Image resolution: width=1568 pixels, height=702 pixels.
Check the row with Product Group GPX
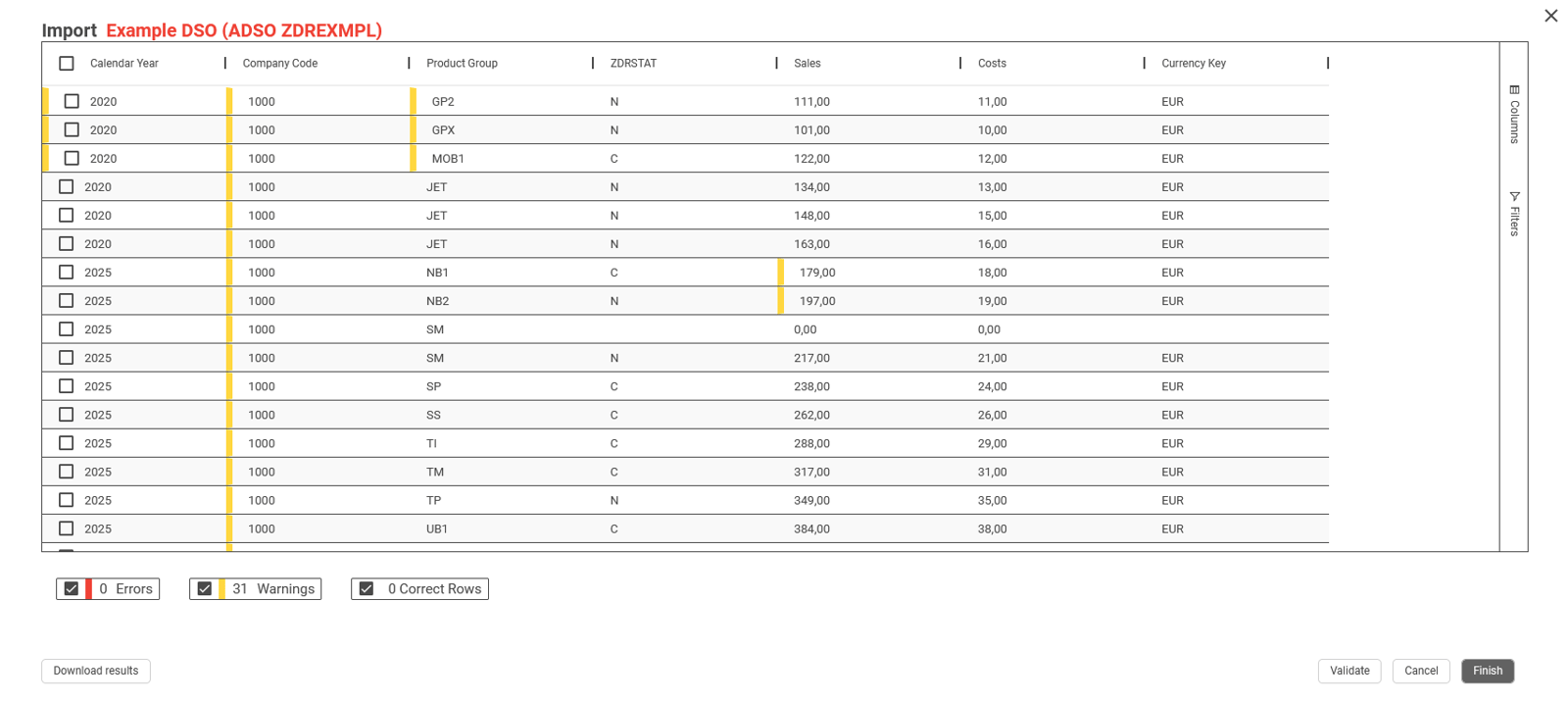[72, 129]
